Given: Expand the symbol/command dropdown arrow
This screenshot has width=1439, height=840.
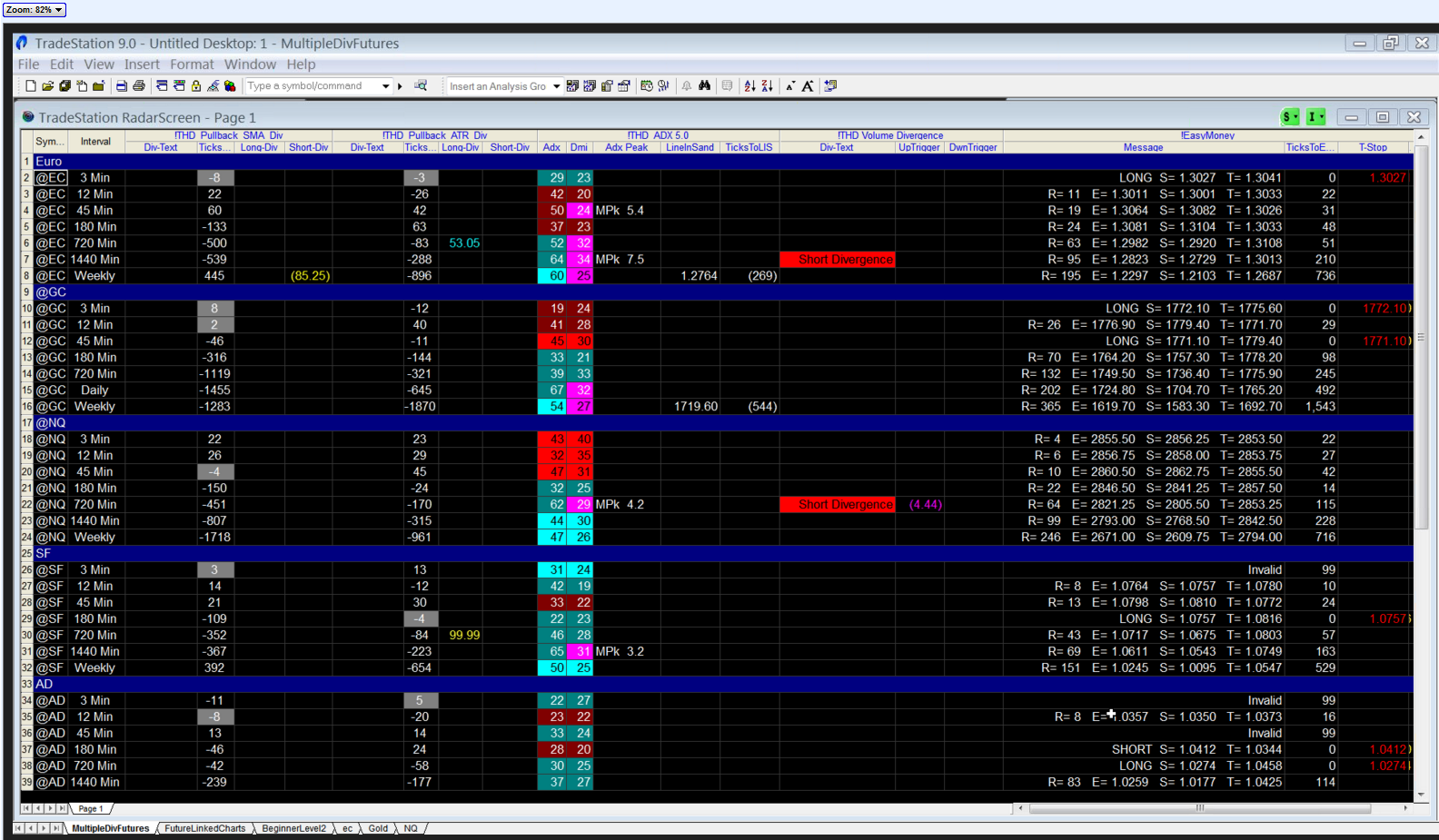Looking at the screenshot, I should 385,86.
